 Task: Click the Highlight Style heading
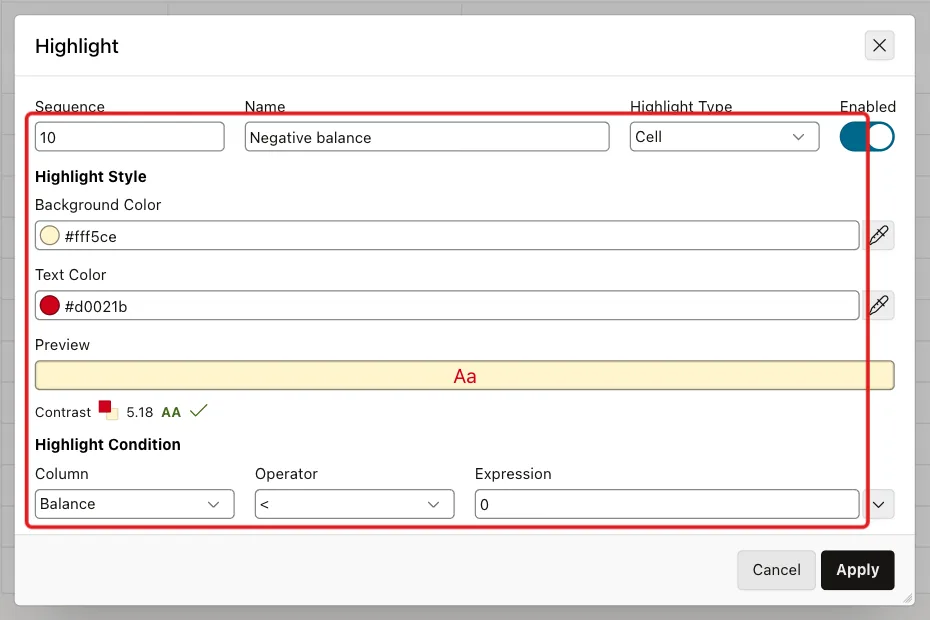[91, 177]
